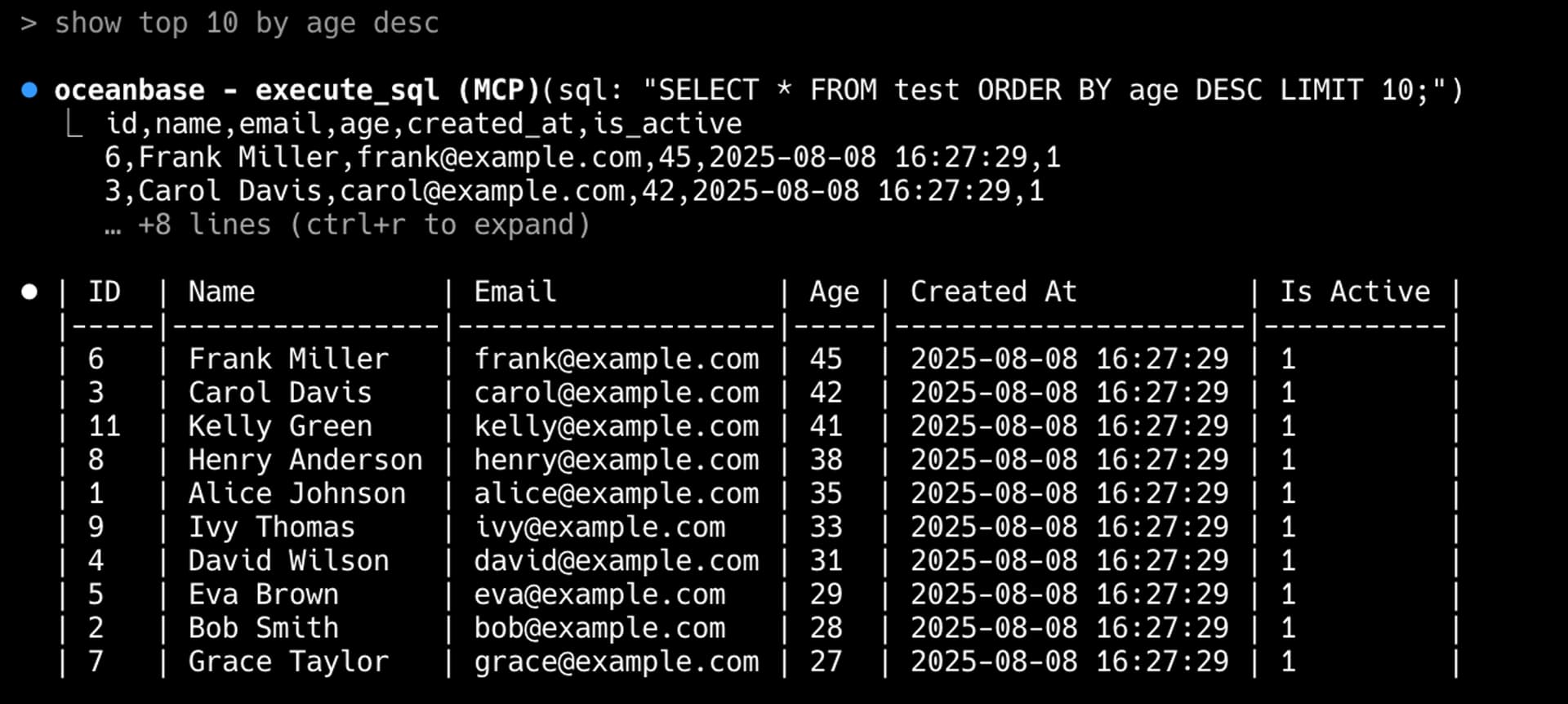This screenshot has width=1568, height=704.
Task: Select the Email column header
Action: pos(515,292)
